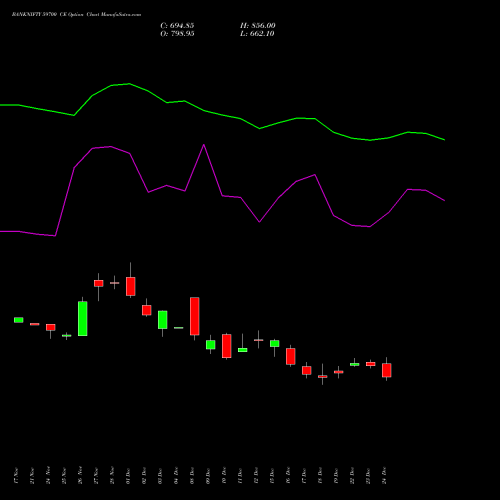Click the 28 Nov date label
The height and width of the screenshot is (500, 500).
(x=112, y=475)
